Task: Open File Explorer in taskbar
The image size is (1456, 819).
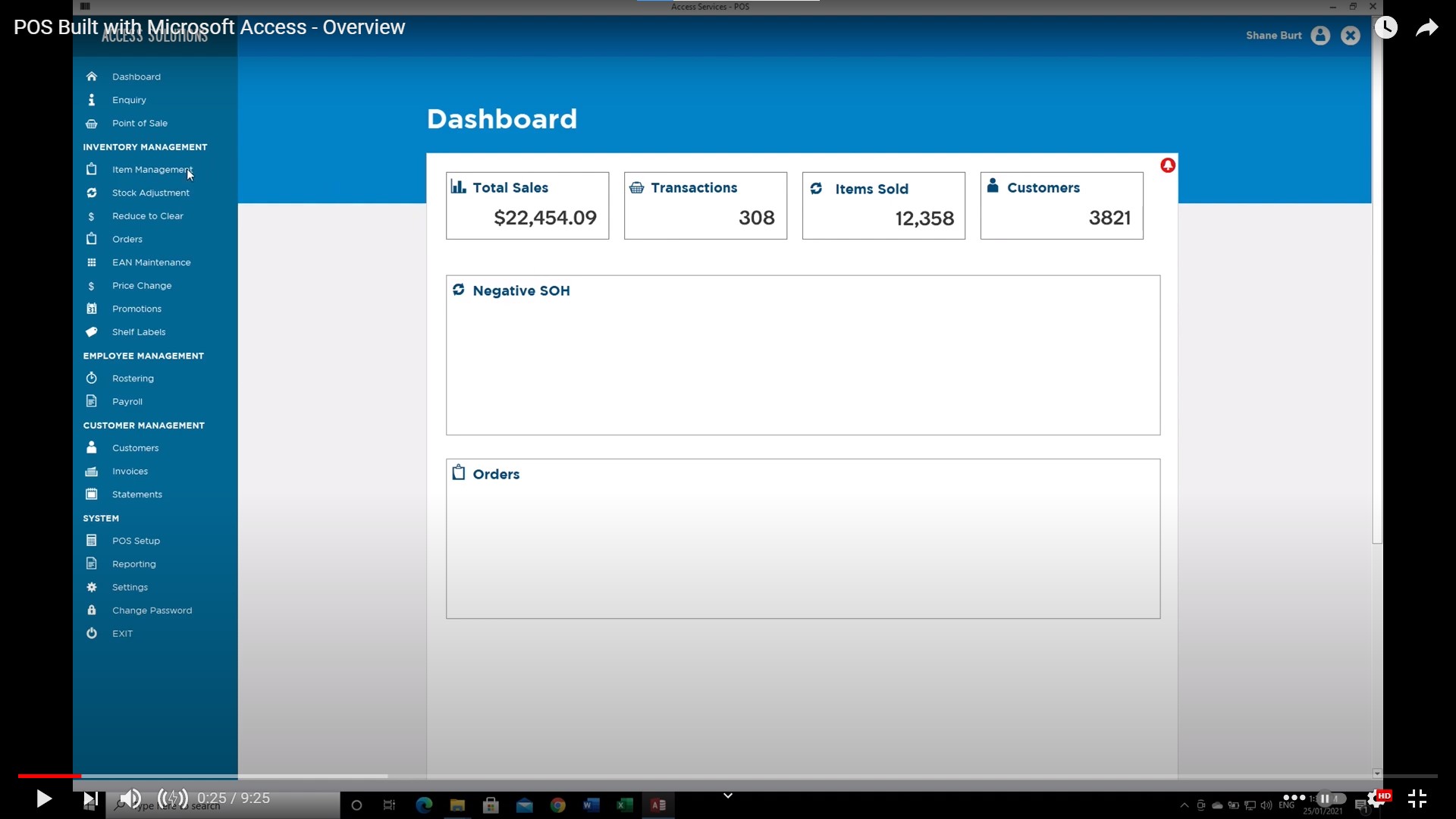Action: [x=457, y=805]
